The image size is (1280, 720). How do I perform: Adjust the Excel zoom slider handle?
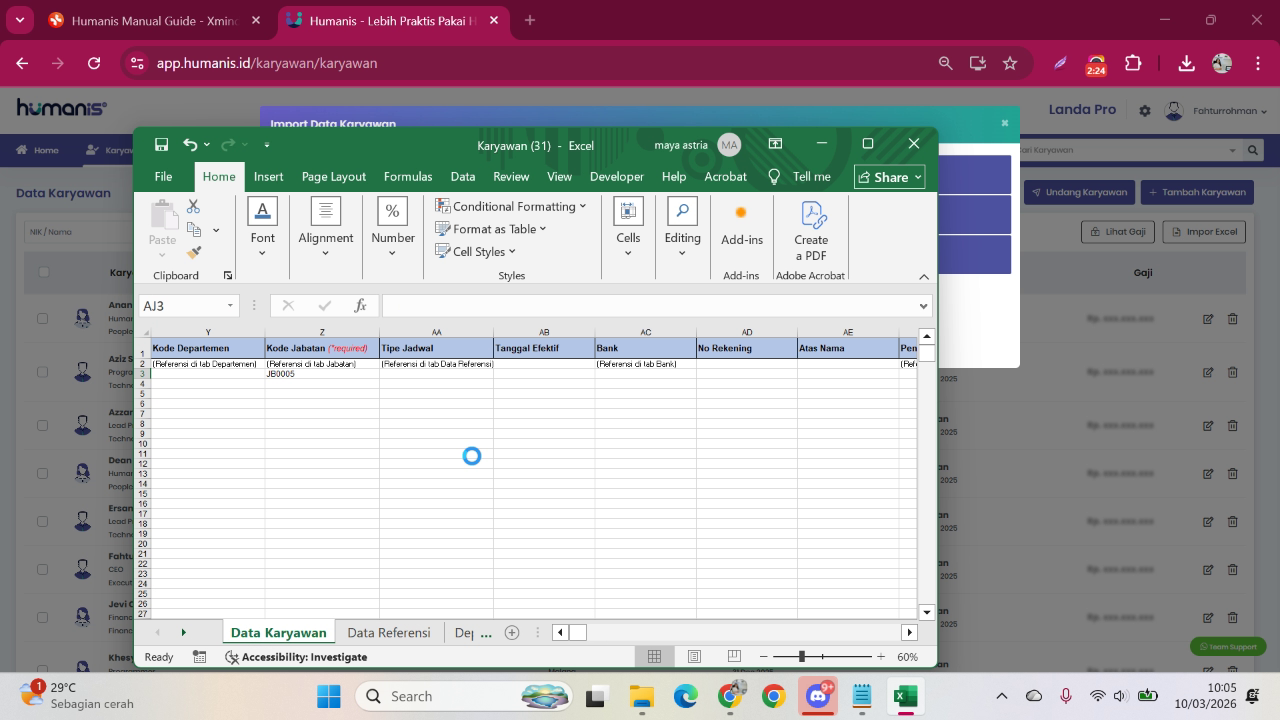801,657
